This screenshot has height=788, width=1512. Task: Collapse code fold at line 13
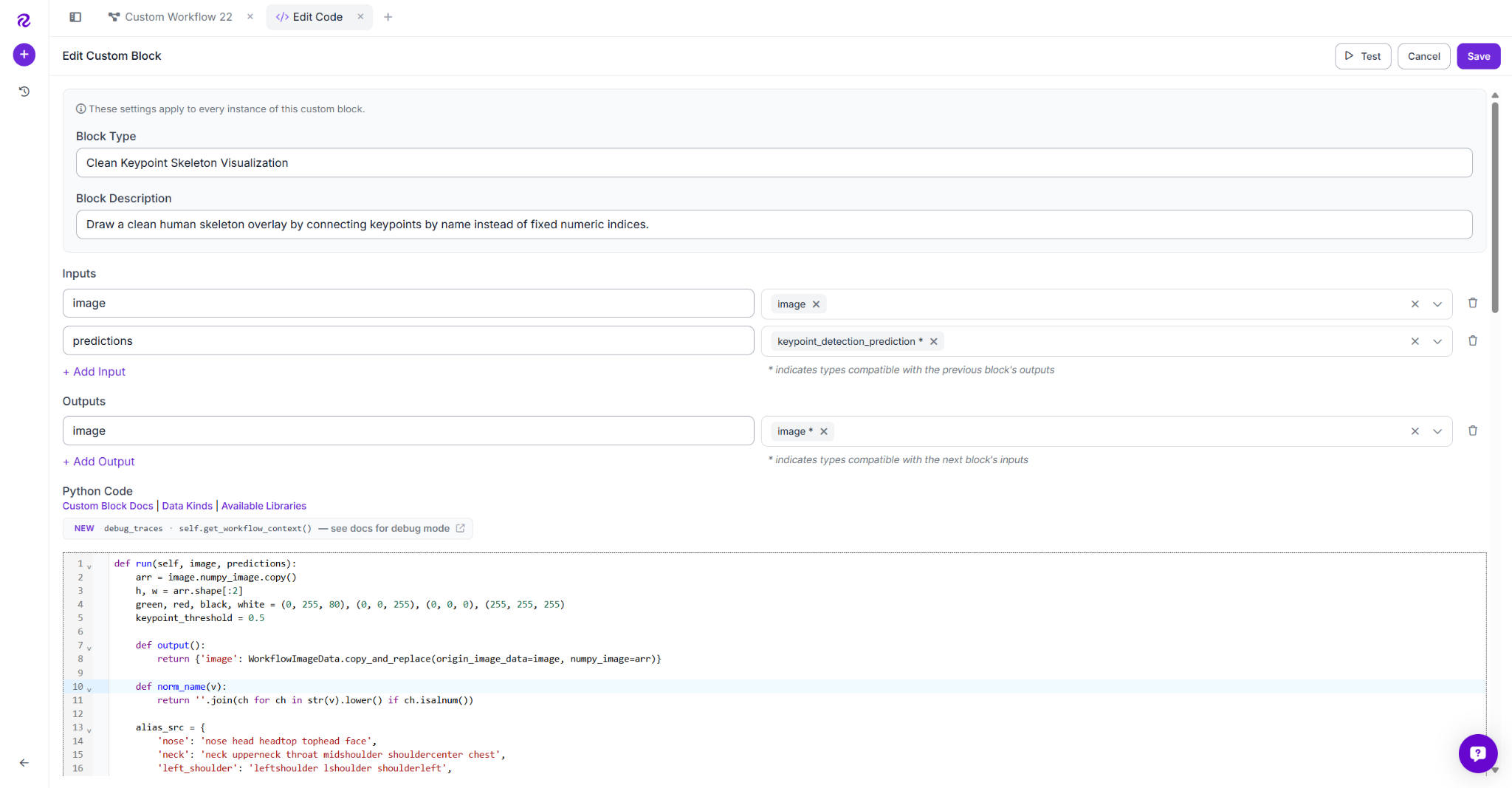(89, 730)
